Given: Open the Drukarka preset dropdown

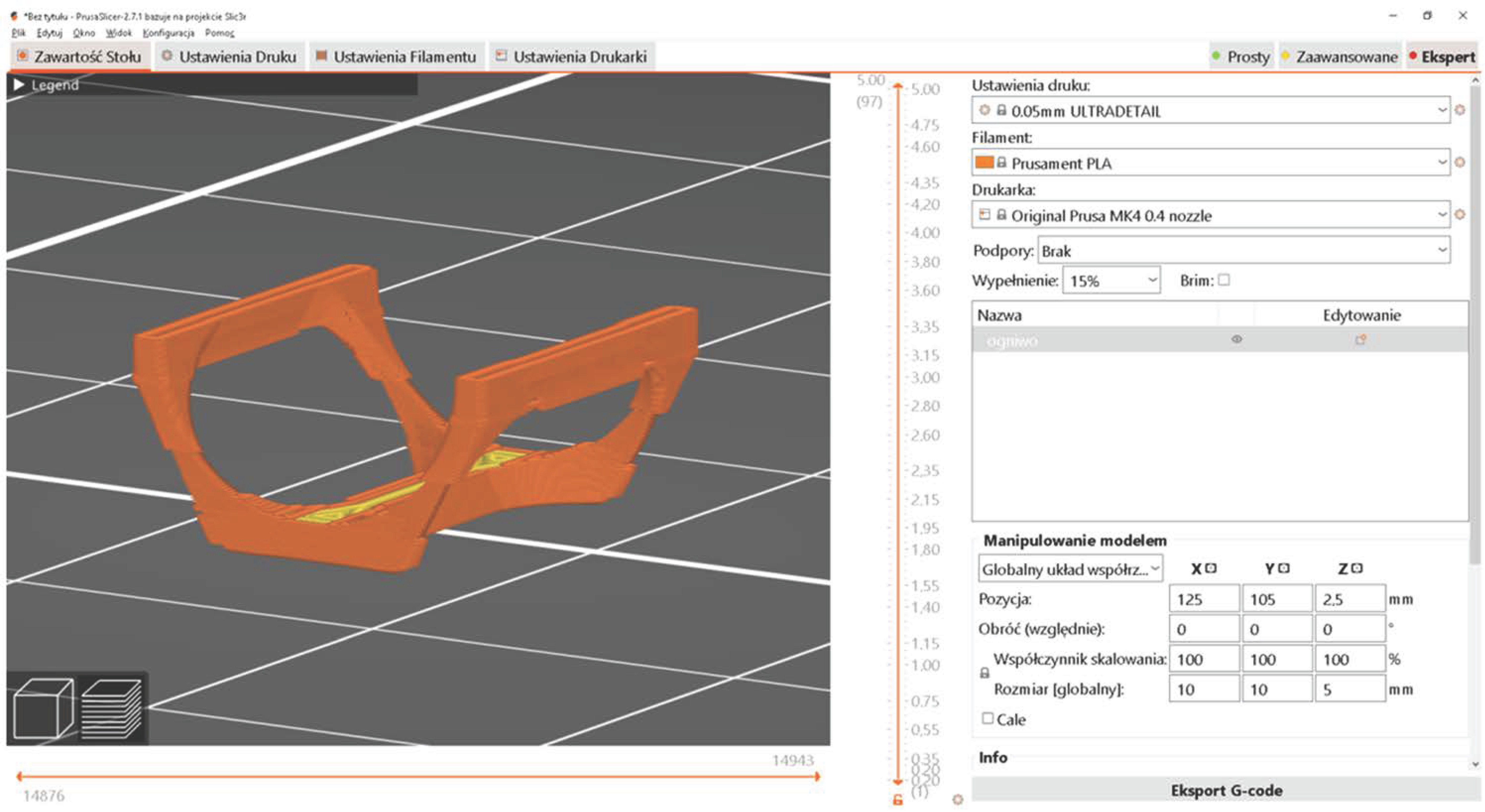Looking at the screenshot, I should (1211, 215).
